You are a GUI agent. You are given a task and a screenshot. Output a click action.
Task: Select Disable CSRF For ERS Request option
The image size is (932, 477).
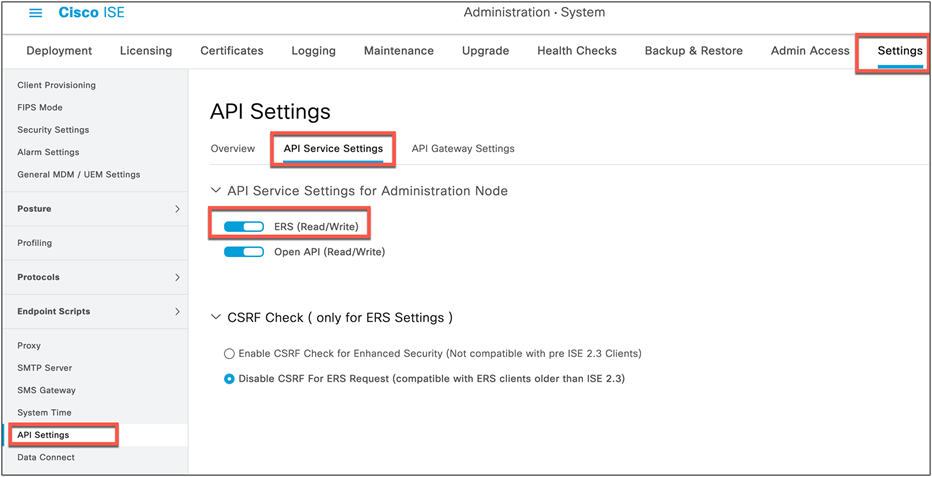(x=229, y=378)
